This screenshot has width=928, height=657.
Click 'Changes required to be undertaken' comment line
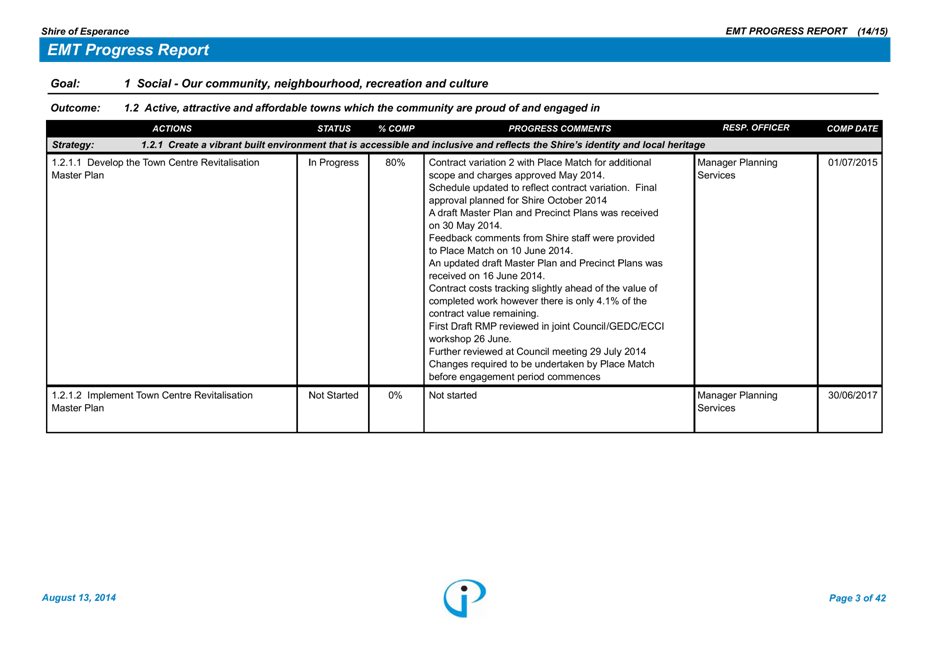point(542,371)
